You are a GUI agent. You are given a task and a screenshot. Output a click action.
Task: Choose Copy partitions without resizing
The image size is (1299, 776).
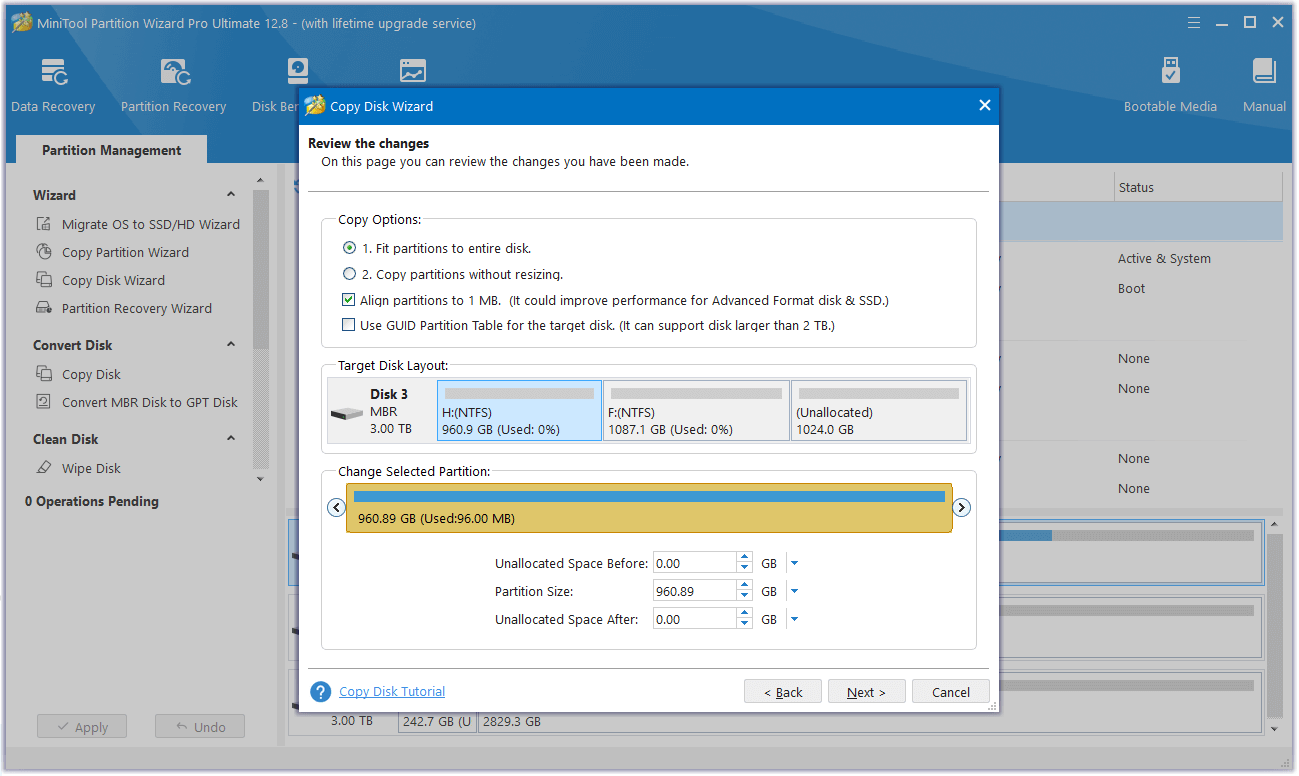pyautogui.click(x=349, y=274)
